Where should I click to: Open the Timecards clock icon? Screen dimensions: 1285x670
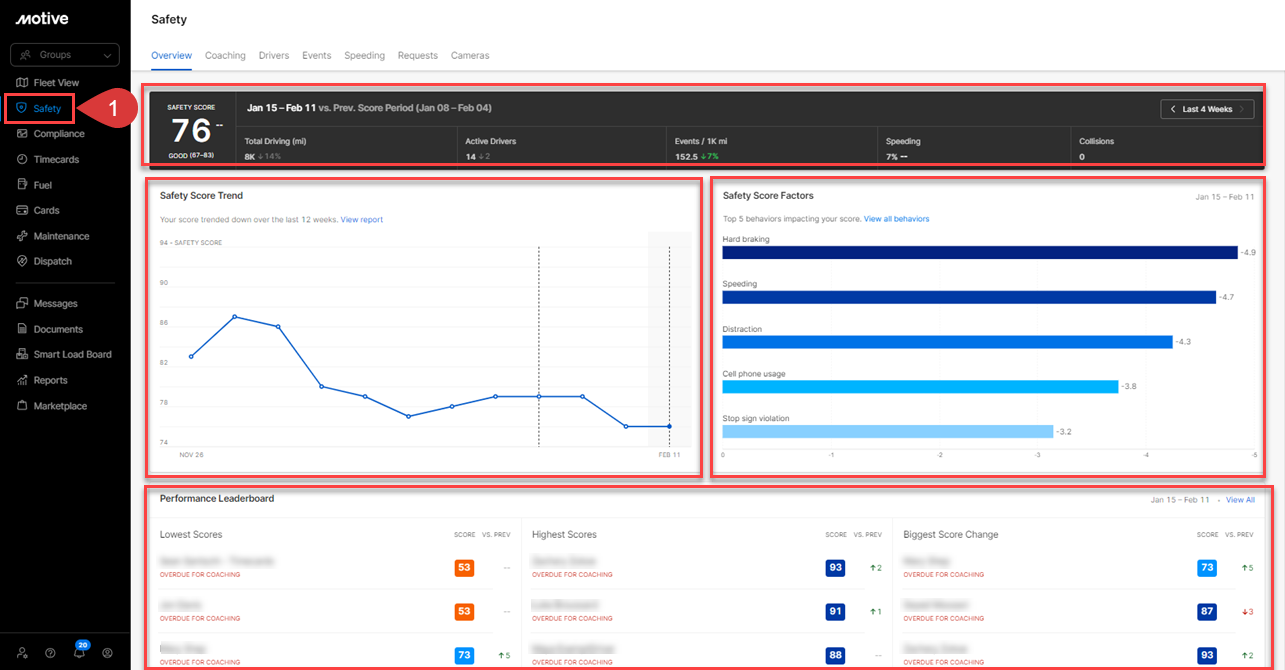coord(23,159)
